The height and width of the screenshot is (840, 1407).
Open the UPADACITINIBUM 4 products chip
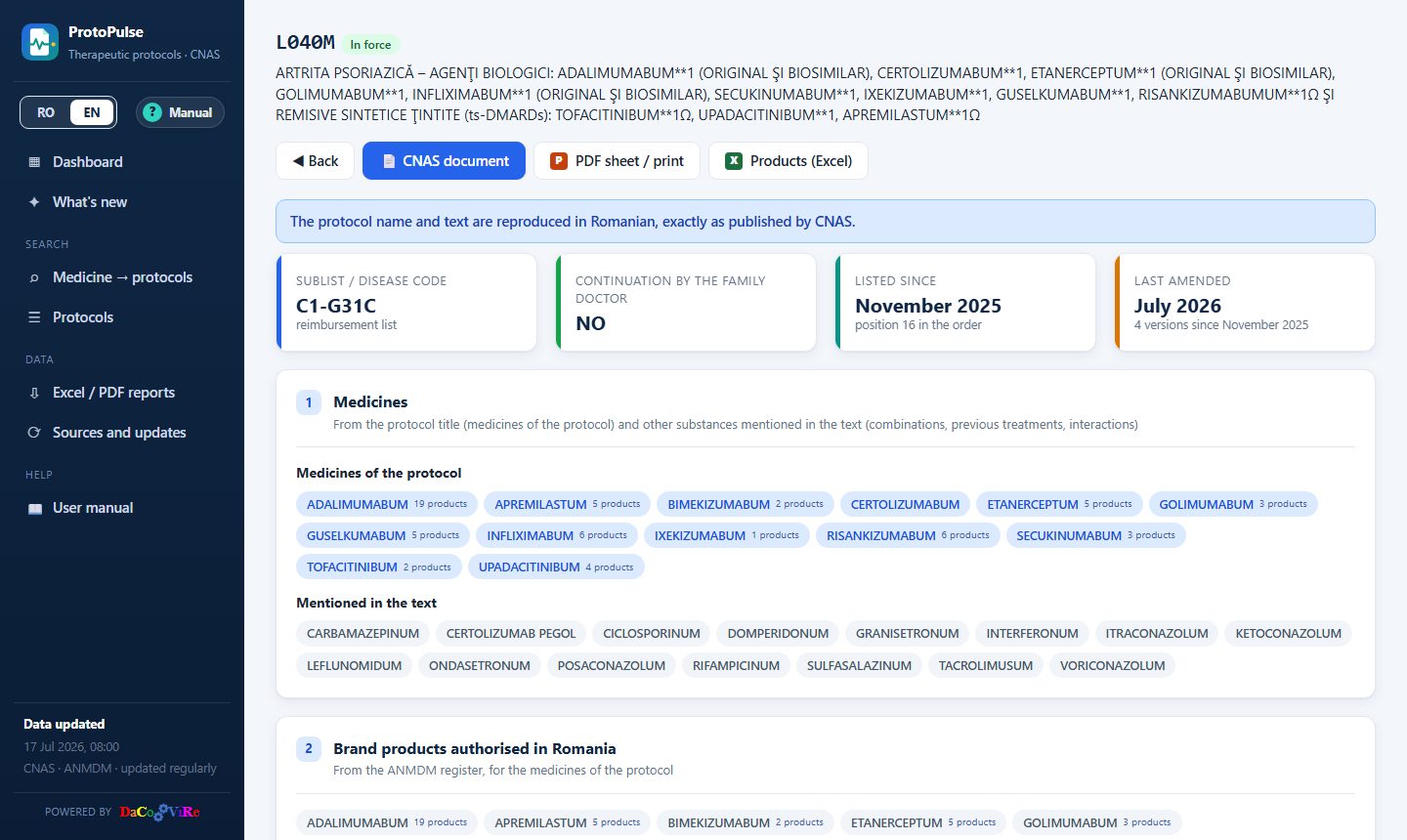[556, 567]
